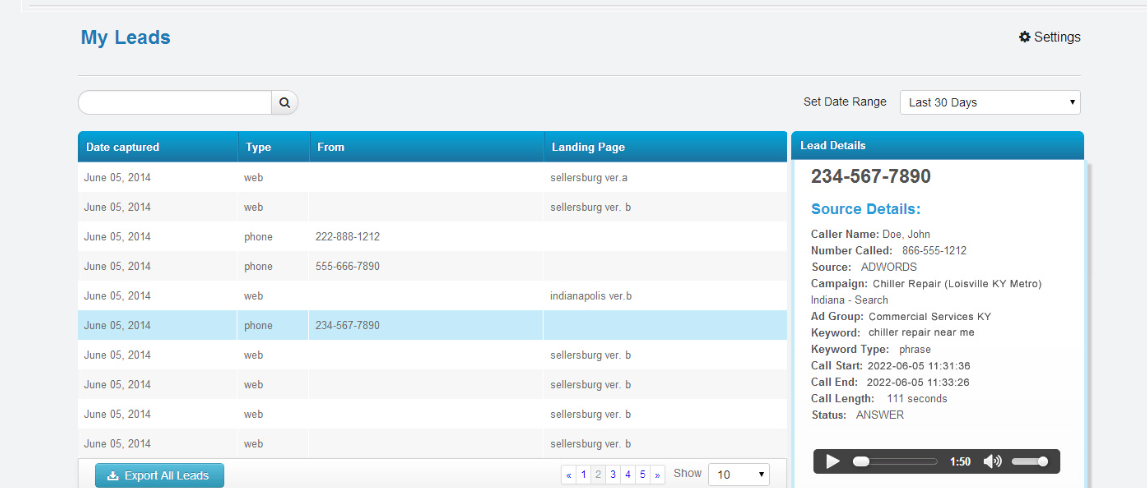Sort by Type column header
This screenshot has width=1147, height=488.
274,147
